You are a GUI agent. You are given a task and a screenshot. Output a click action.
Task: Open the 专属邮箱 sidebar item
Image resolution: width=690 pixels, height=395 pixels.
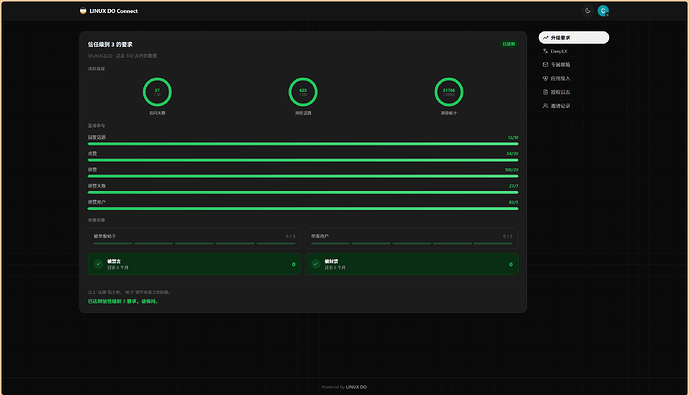click(x=574, y=65)
